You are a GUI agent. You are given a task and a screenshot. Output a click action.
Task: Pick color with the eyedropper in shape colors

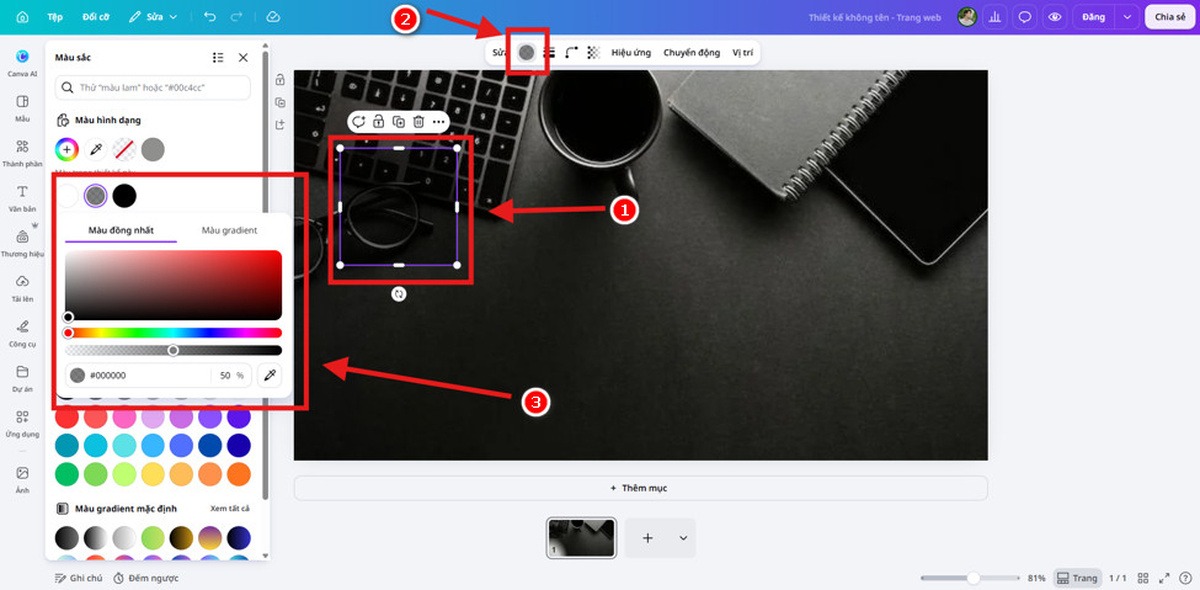point(96,150)
